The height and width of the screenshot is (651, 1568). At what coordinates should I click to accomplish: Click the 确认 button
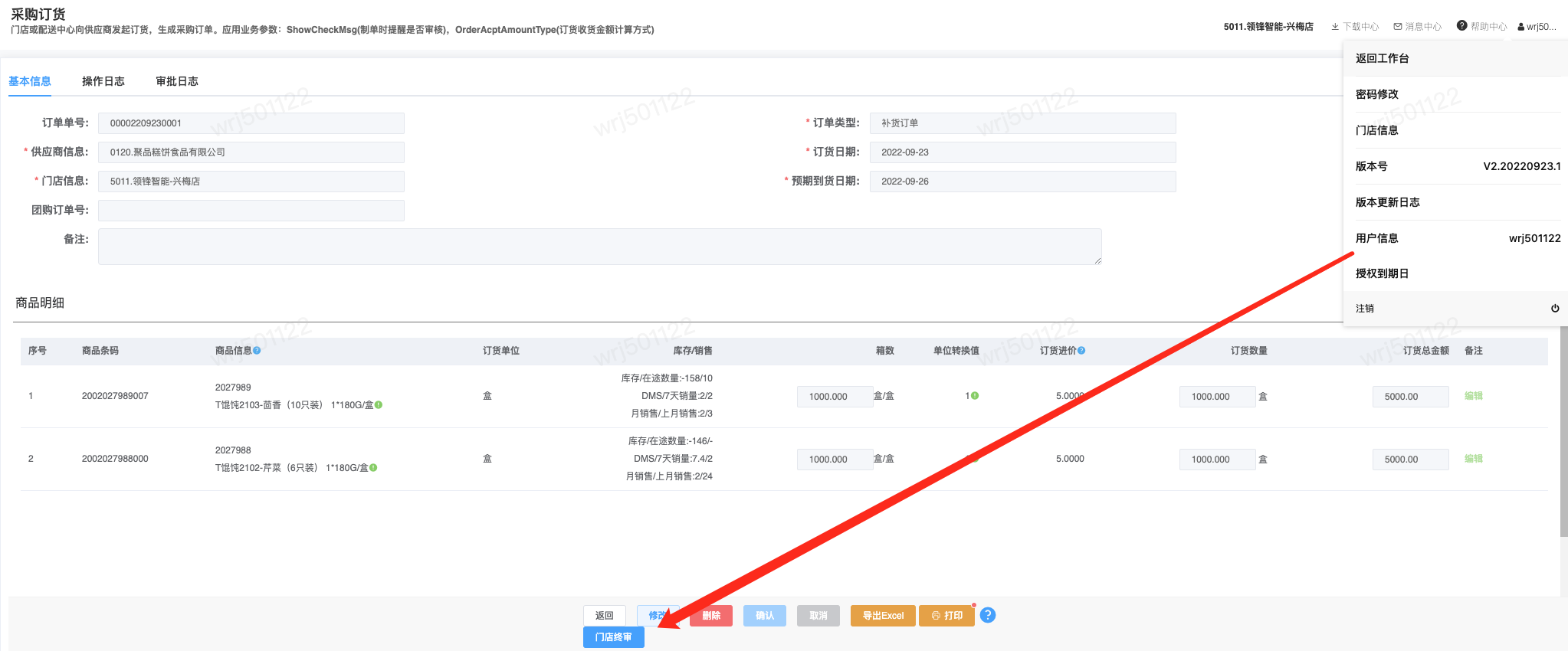765,616
